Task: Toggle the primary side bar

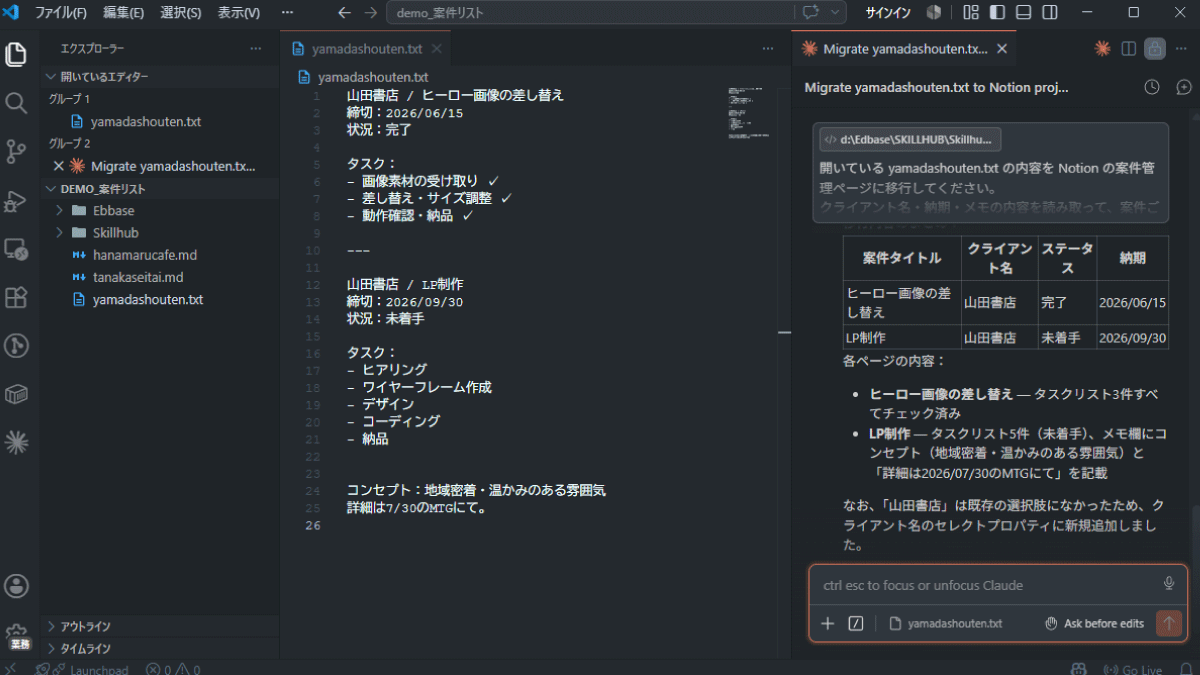Action: 997,13
